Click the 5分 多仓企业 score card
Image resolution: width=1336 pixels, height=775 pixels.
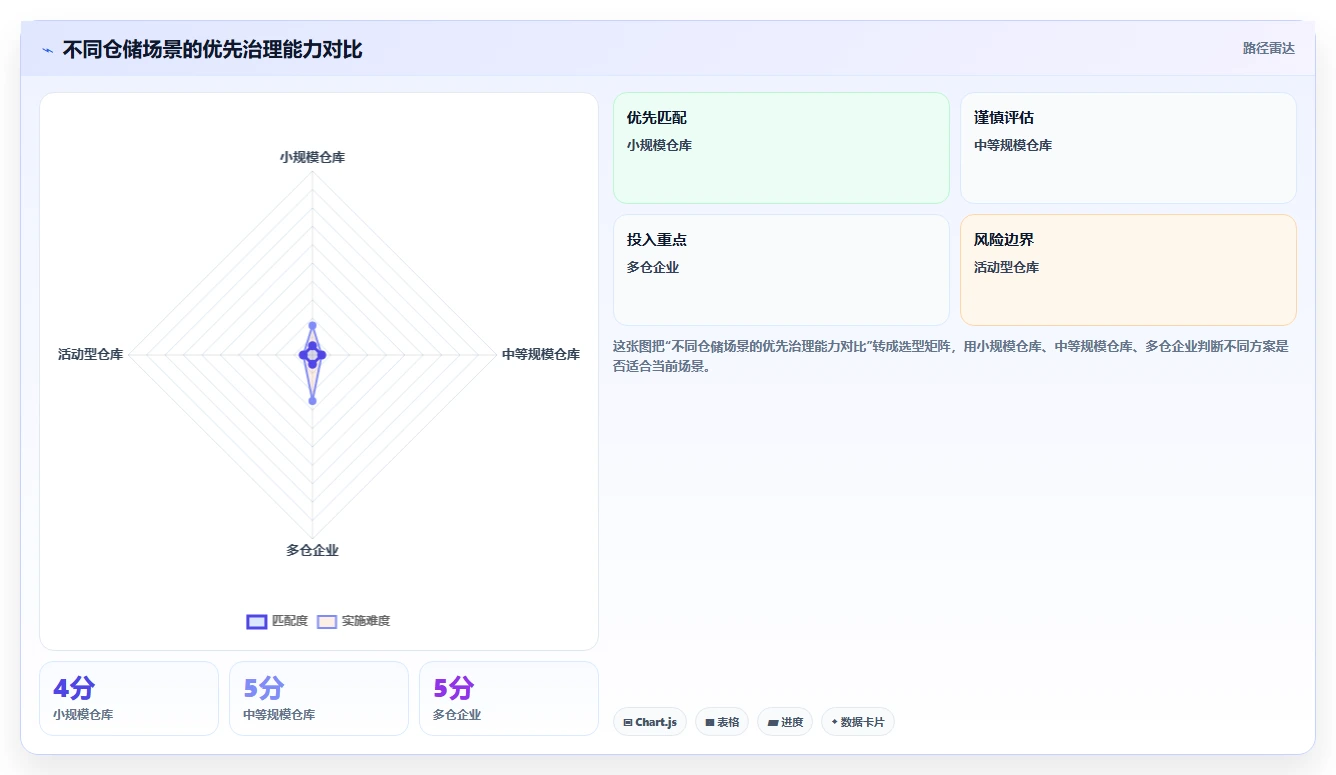pos(509,698)
